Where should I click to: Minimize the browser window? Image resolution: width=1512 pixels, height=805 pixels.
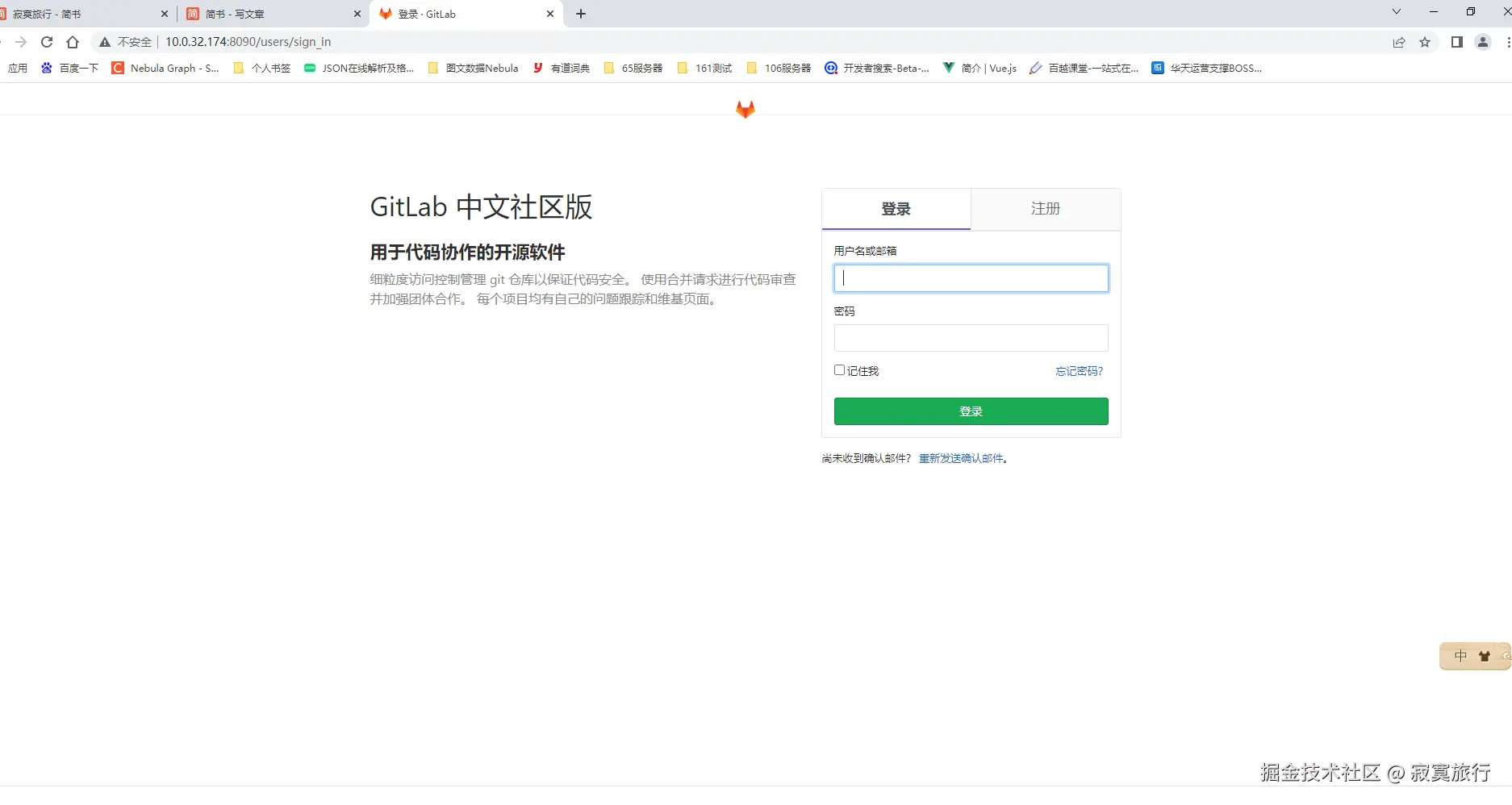pyautogui.click(x=1434, y=12)
